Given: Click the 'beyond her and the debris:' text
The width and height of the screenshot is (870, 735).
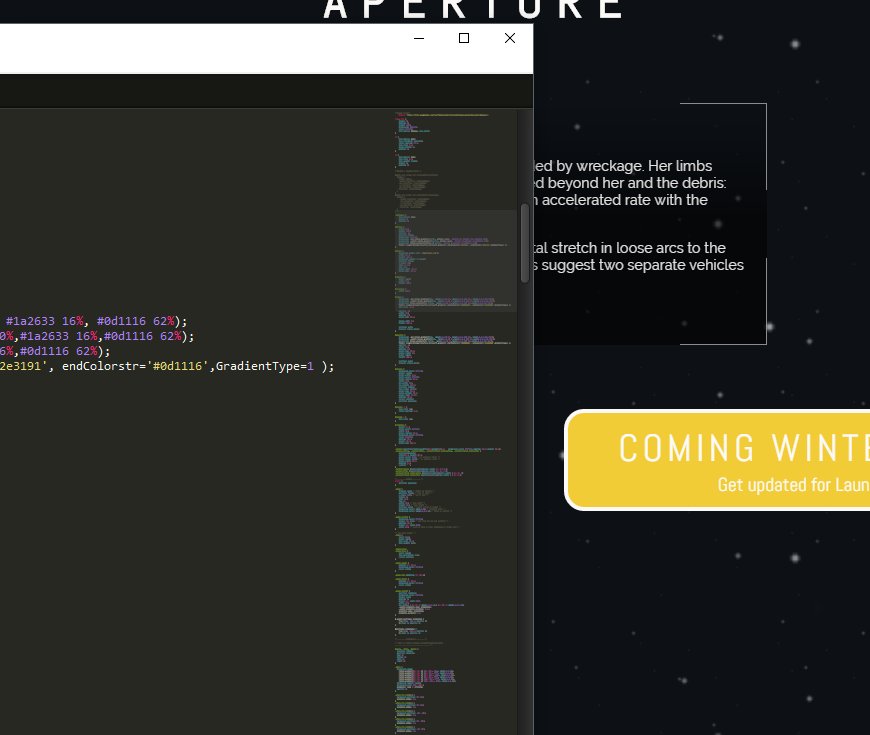Looking at the screenshot, I should coord(637,183).
